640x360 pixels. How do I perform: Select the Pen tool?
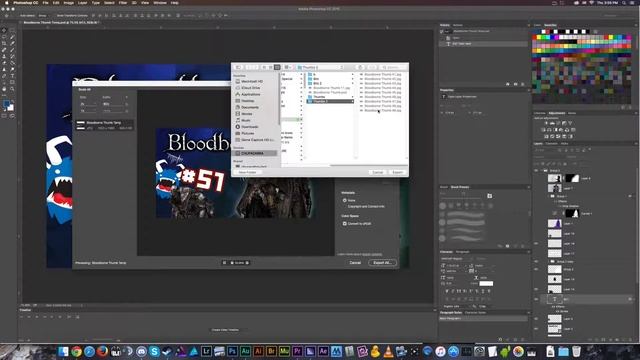[4, 76]
